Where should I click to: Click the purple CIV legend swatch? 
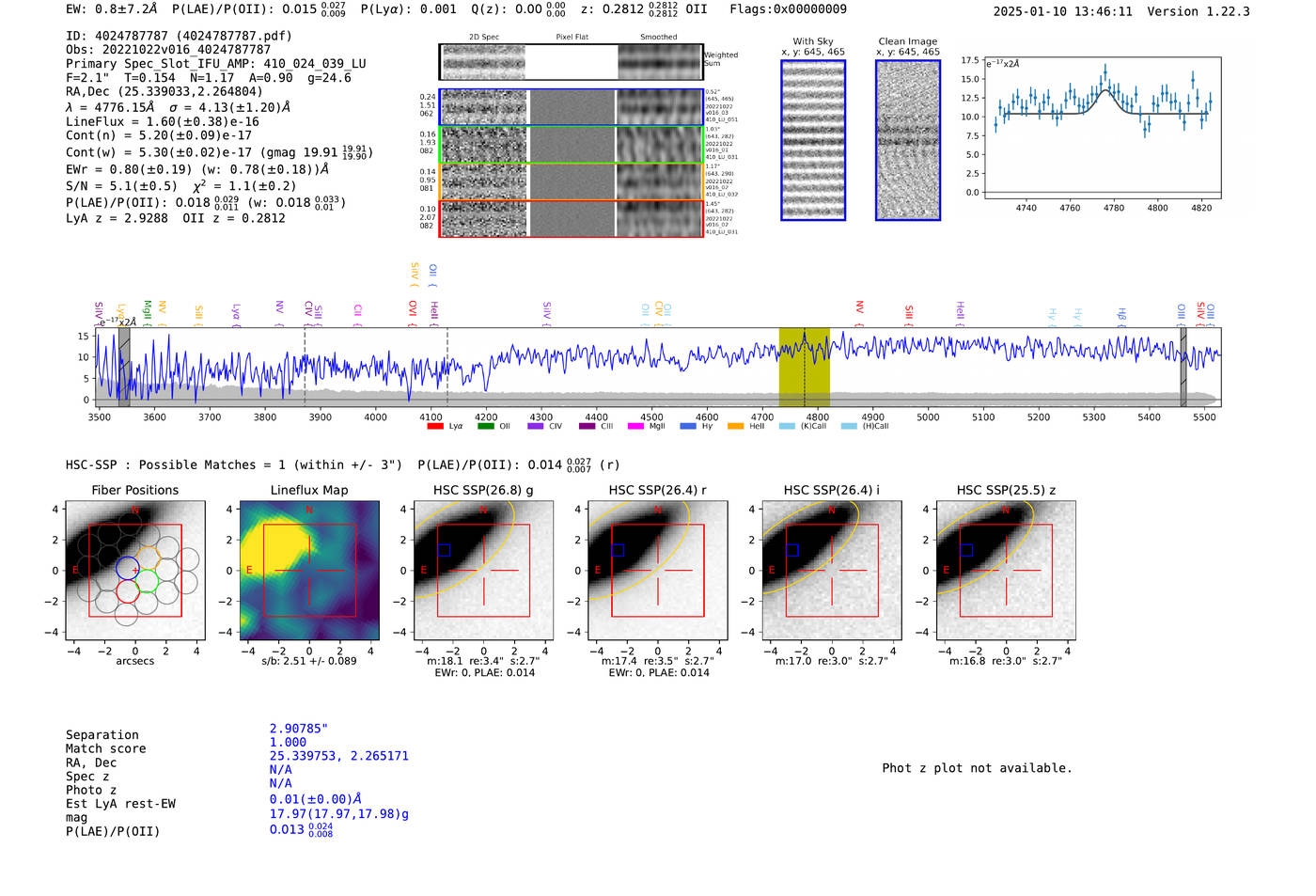536,426
